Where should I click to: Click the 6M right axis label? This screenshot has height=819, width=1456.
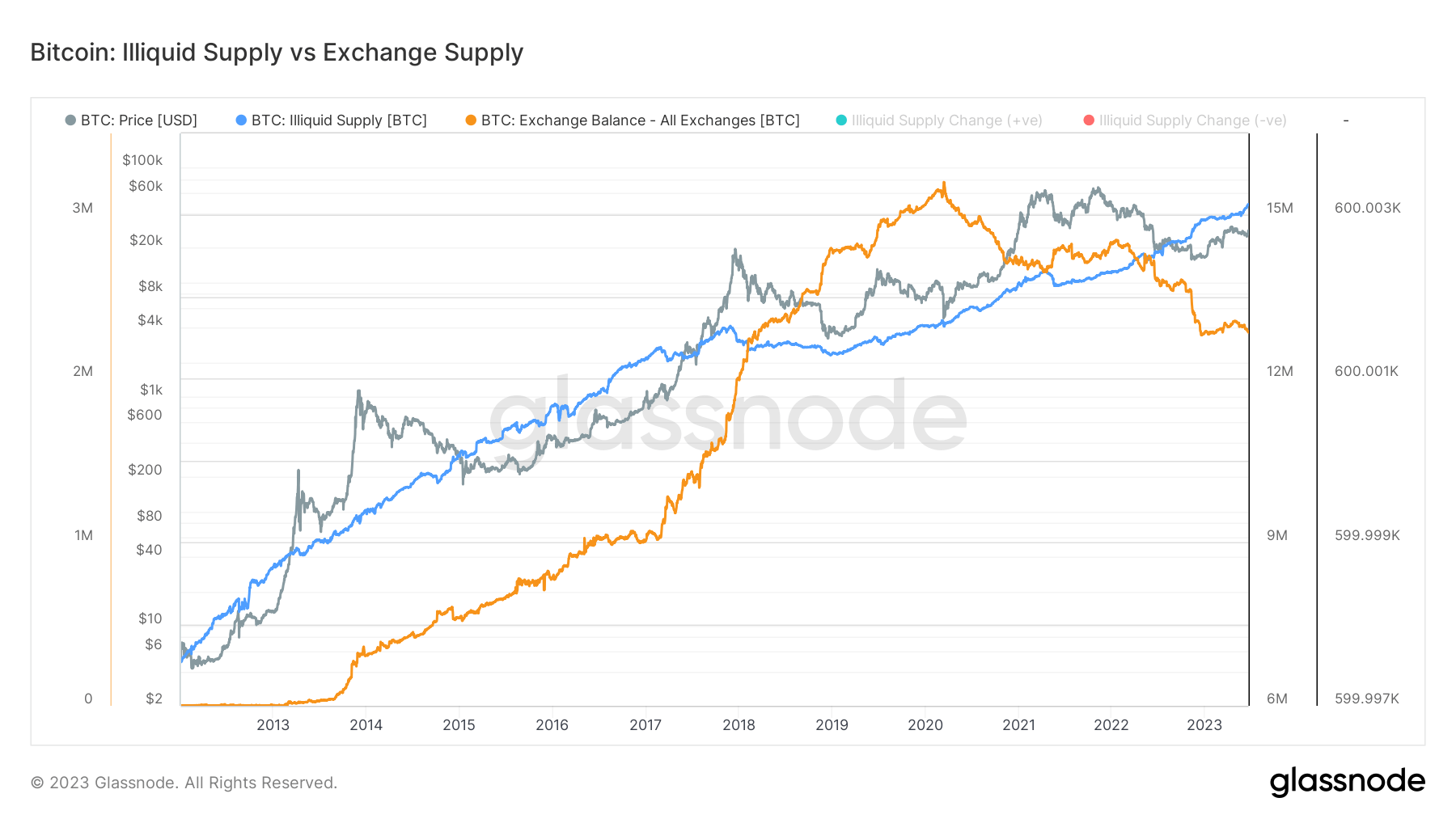point(1276,699)
